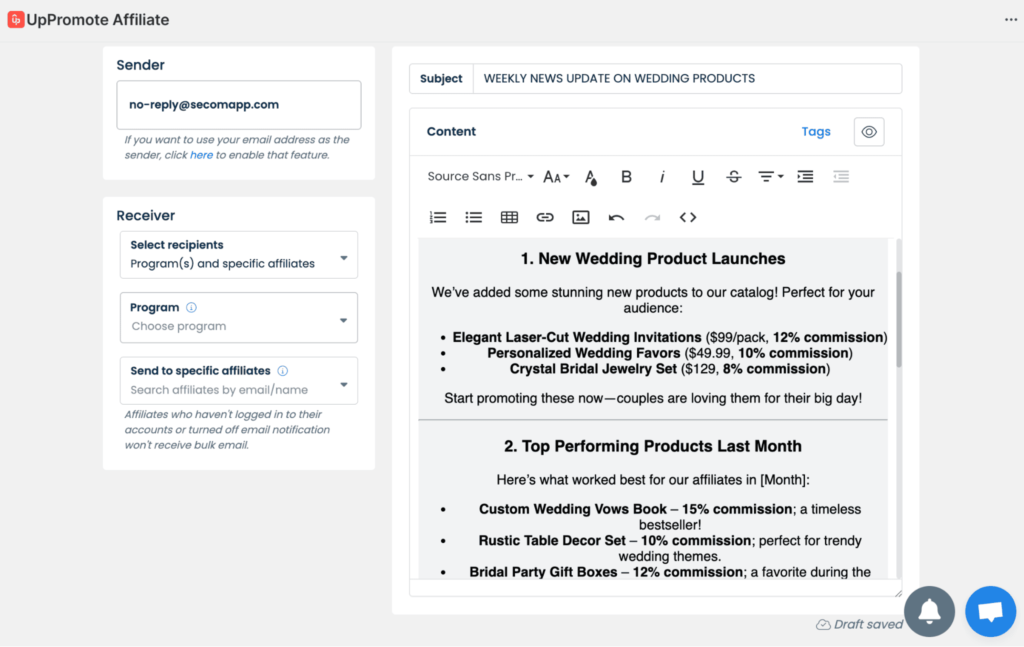The height and width of the screenshot is (647, 1024).
Task: Insert a hyperlink in the email
Action: pyautogui.click(x=545, y=217)
